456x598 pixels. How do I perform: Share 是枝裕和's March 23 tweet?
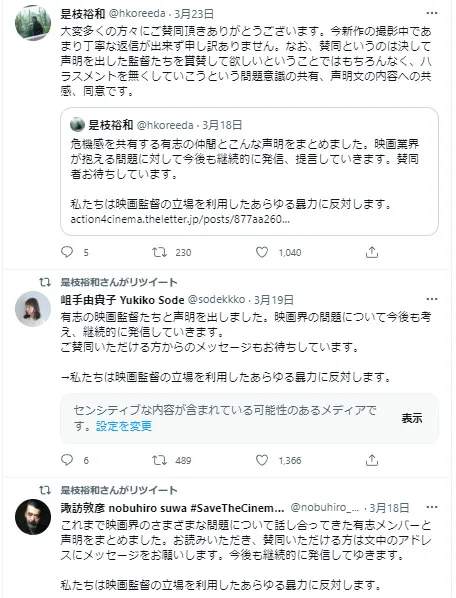(372, 252)
